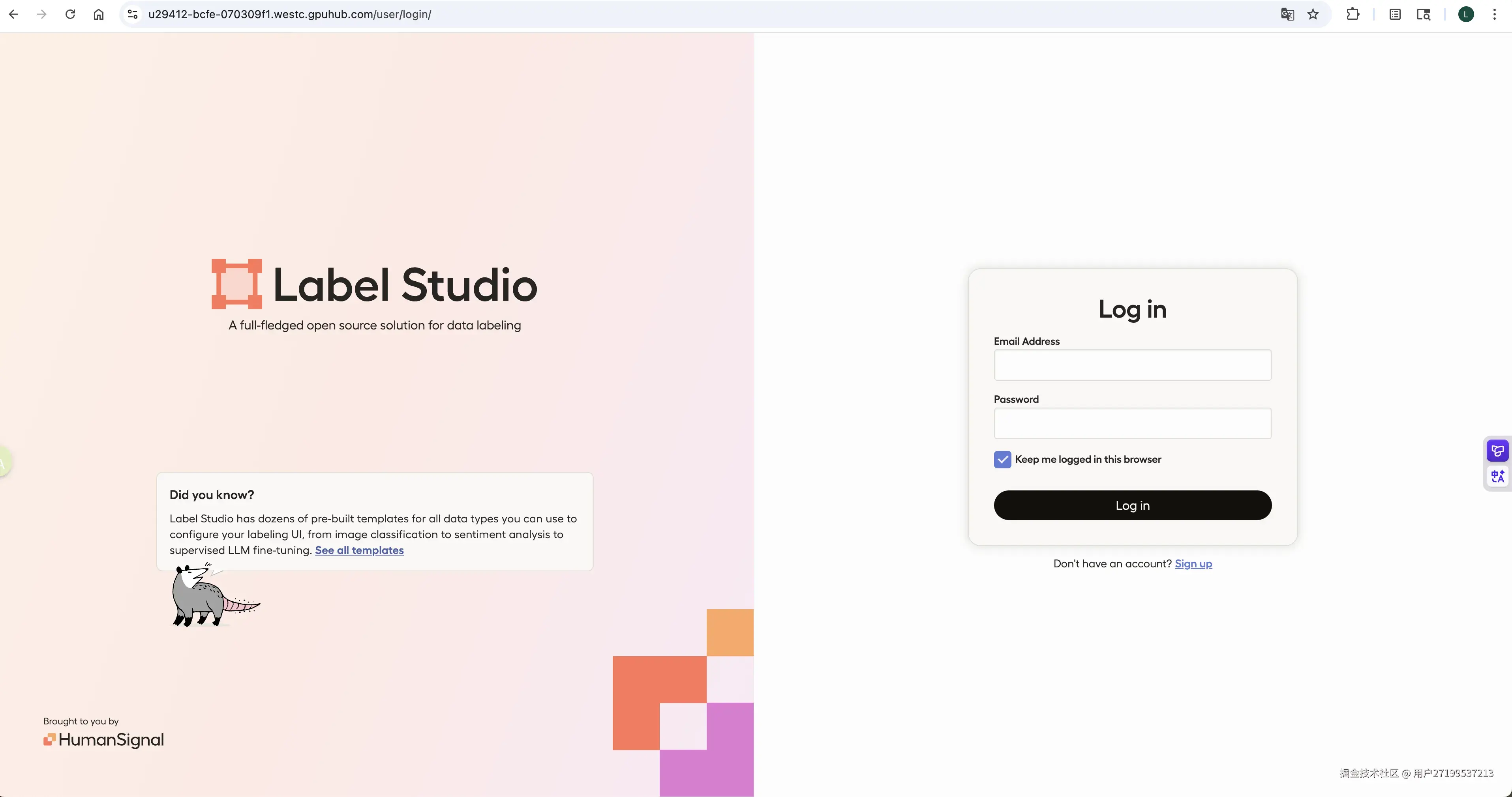Image resolution: width=1512 pixels, height=797 pixels.
Task: Open See all templates link
Action: tap(359, 550)
